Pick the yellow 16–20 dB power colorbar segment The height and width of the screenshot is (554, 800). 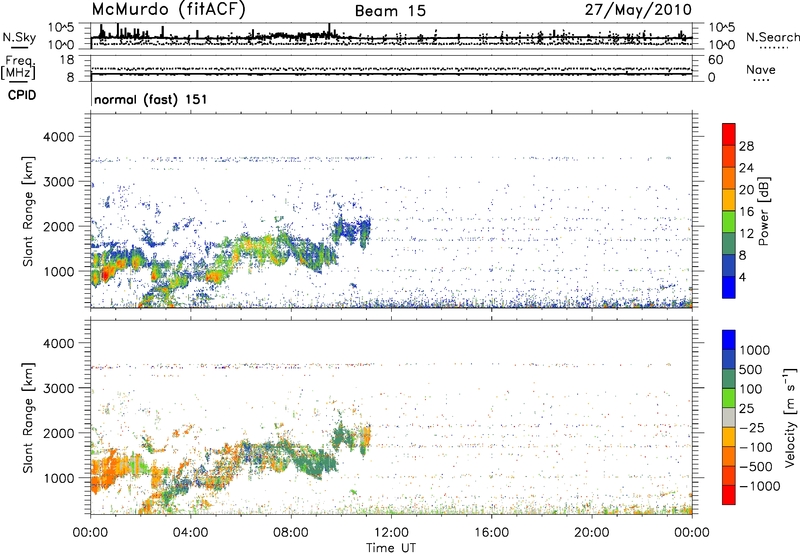coord(729,199)
